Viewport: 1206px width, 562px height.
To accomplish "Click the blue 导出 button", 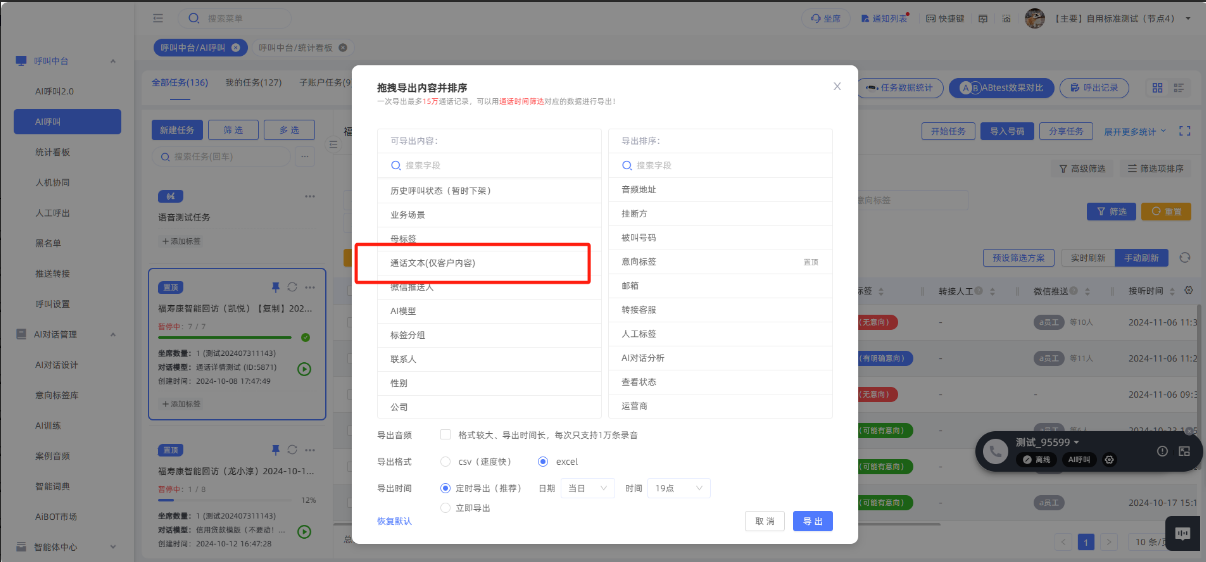I will pos(812,521).
